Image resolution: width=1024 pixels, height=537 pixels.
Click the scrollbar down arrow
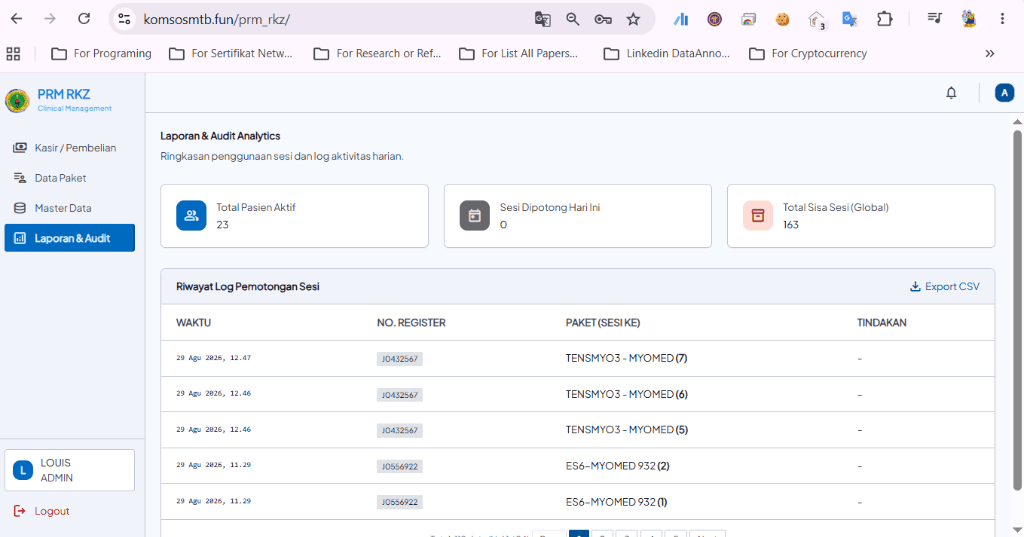tap(1017, 530)
